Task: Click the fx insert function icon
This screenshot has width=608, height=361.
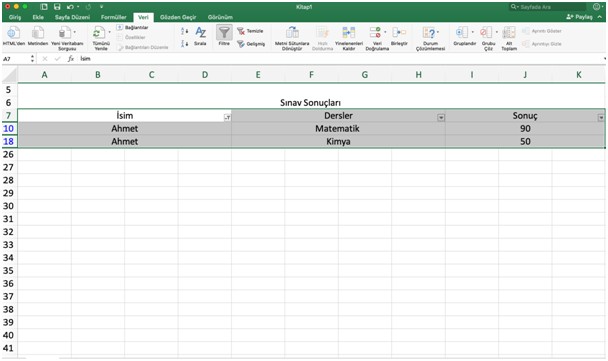Action: (x=71, y=59)
